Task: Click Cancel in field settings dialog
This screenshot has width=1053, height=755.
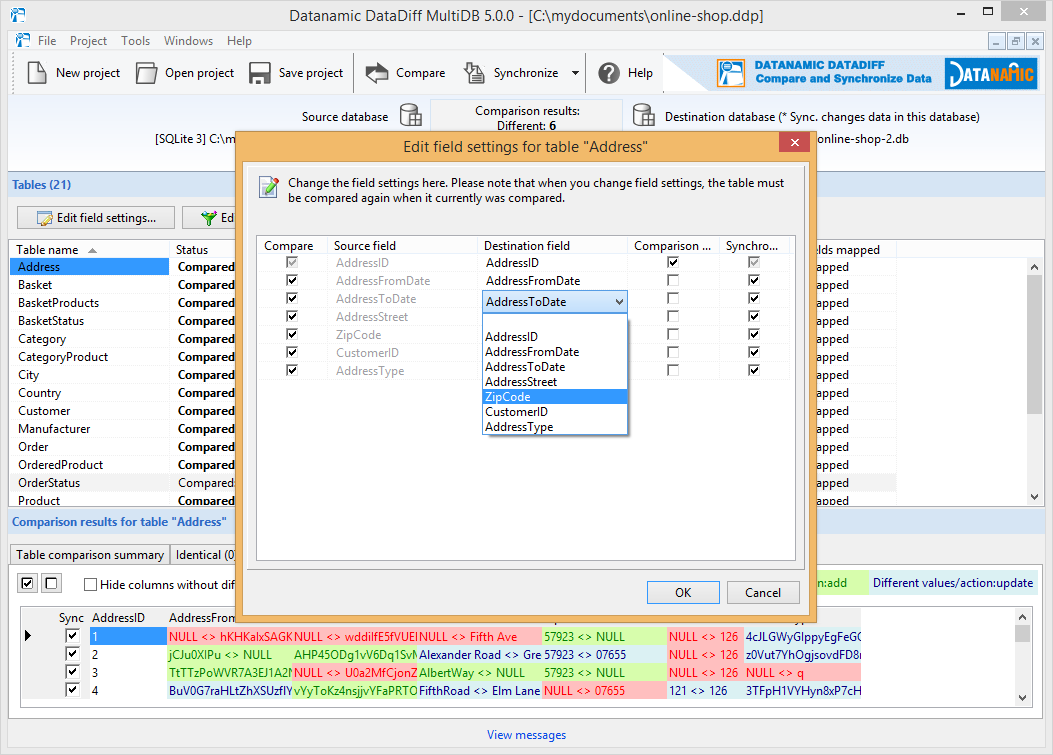Action: [x=763, y=592]
